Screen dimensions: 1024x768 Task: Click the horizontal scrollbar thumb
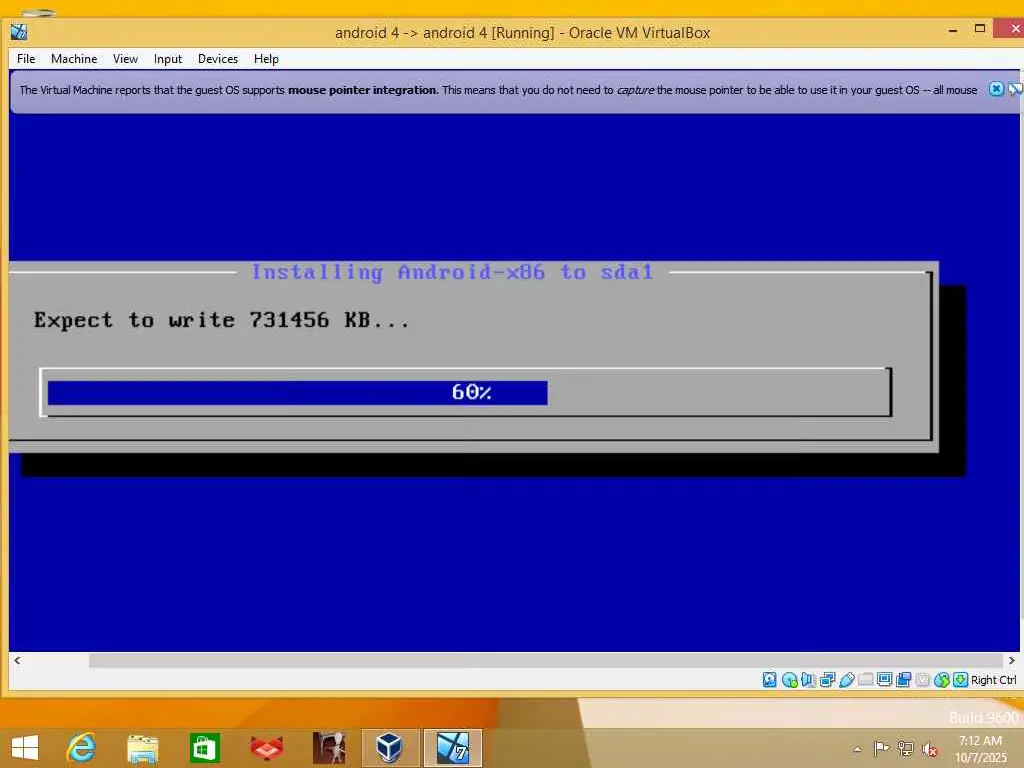[x=545, y=661]
